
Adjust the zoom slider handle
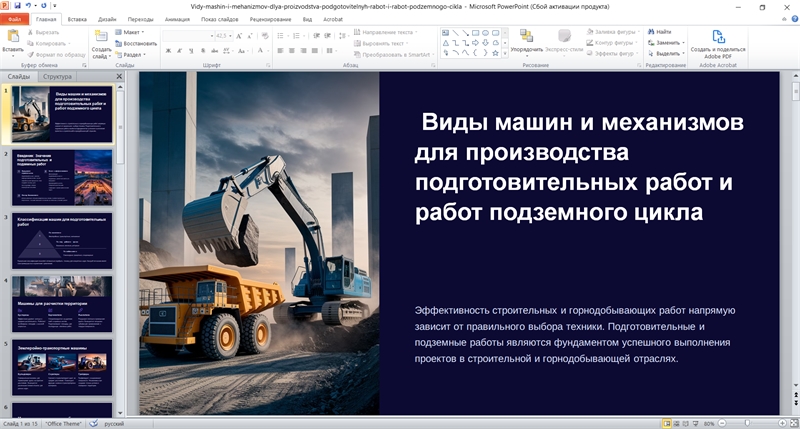point(747,423)
